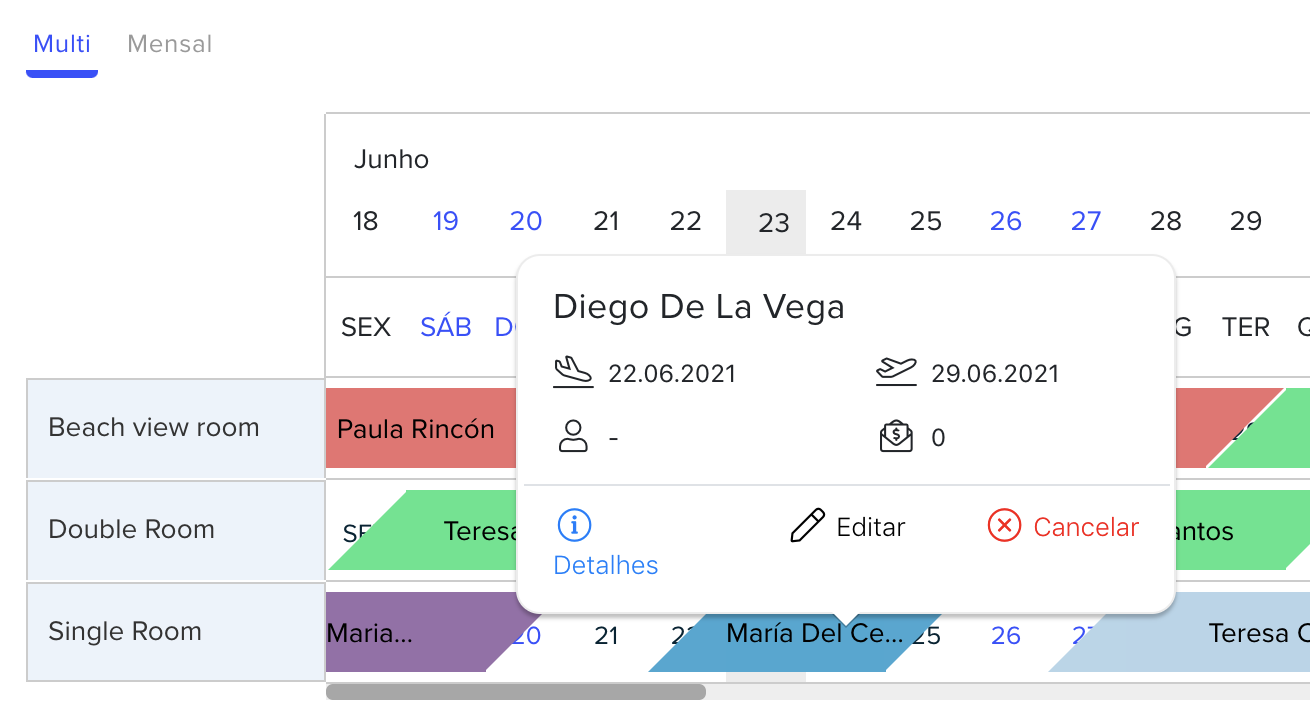Click the arrival plane icon beside 22.06.2021

pyautogui.click(x=573, y=373)
